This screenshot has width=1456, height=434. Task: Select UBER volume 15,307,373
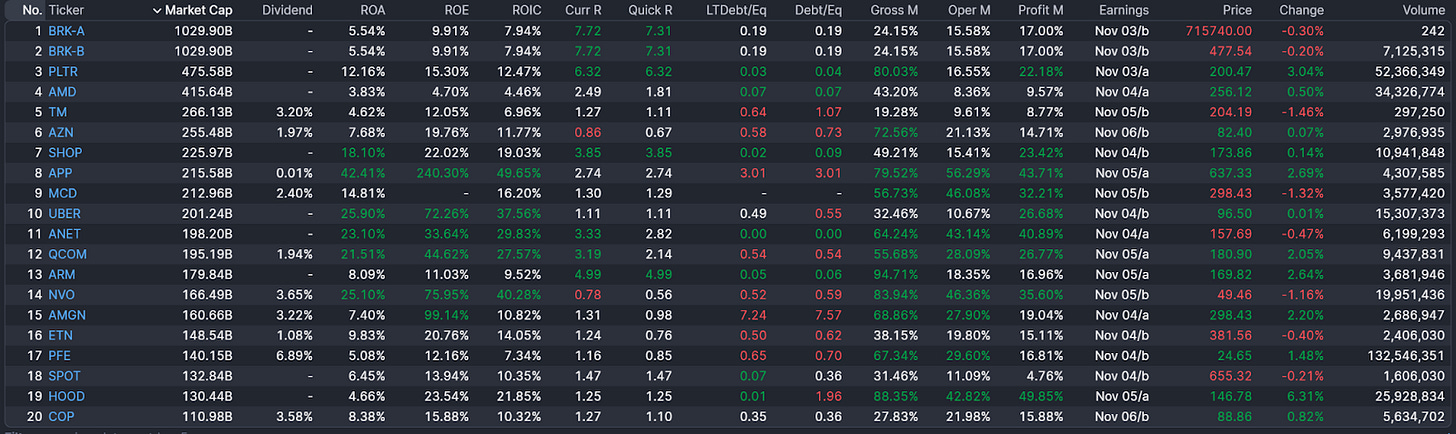tap(1411, 214)
